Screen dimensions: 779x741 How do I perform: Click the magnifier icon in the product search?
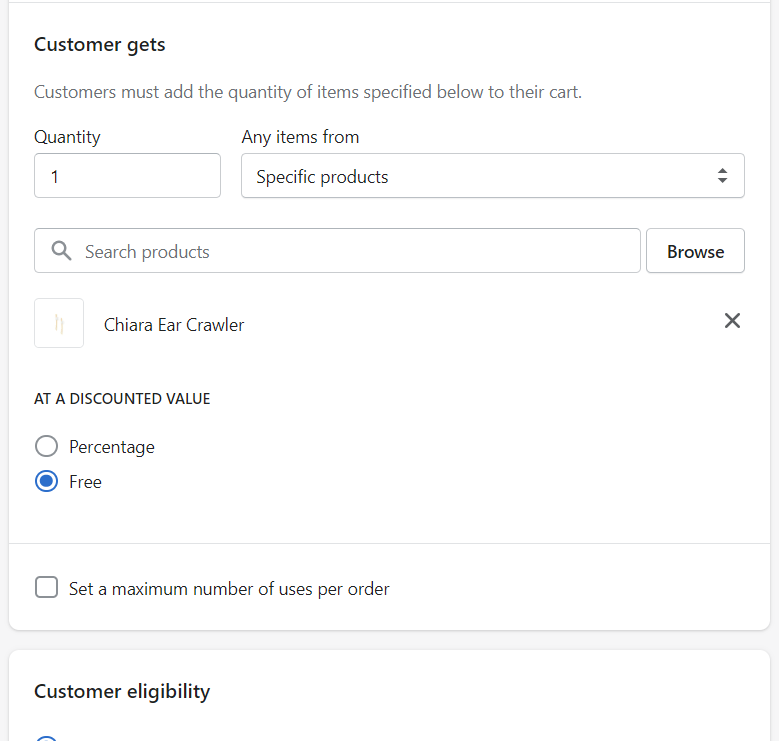pyautogui.click(x=61, y=251)
